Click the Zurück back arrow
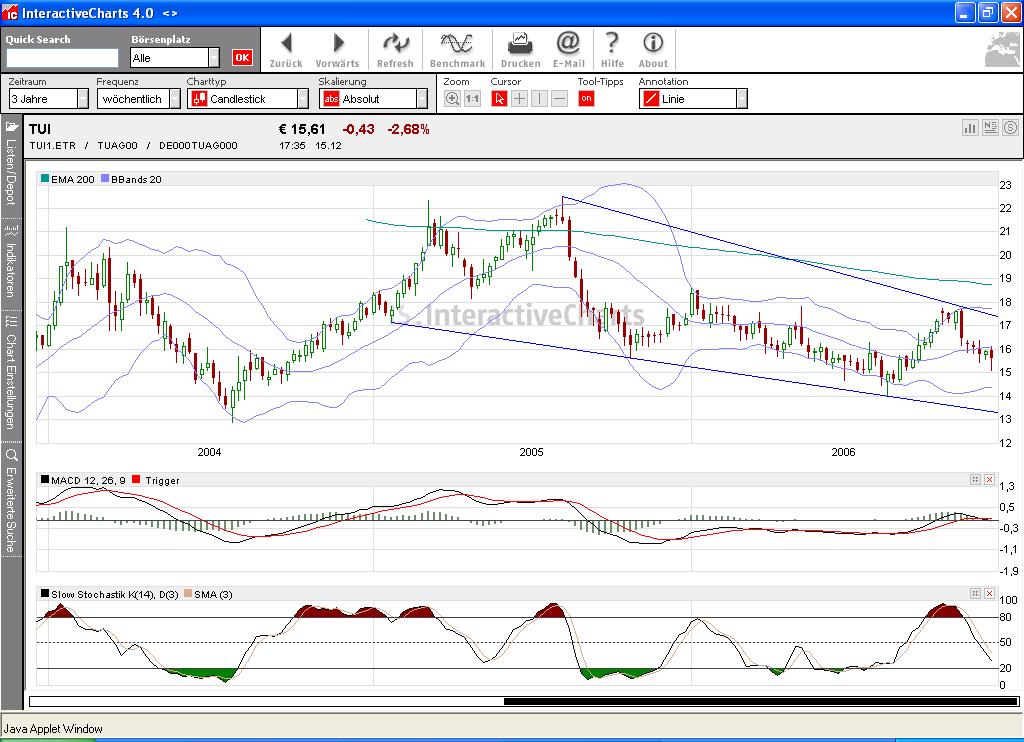The height and width of the screenshot is (742, 1024). coord(286,48)
